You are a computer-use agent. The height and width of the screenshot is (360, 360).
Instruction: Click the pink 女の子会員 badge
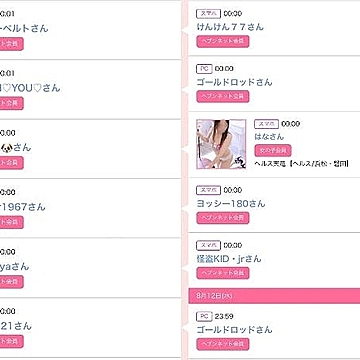273,150
